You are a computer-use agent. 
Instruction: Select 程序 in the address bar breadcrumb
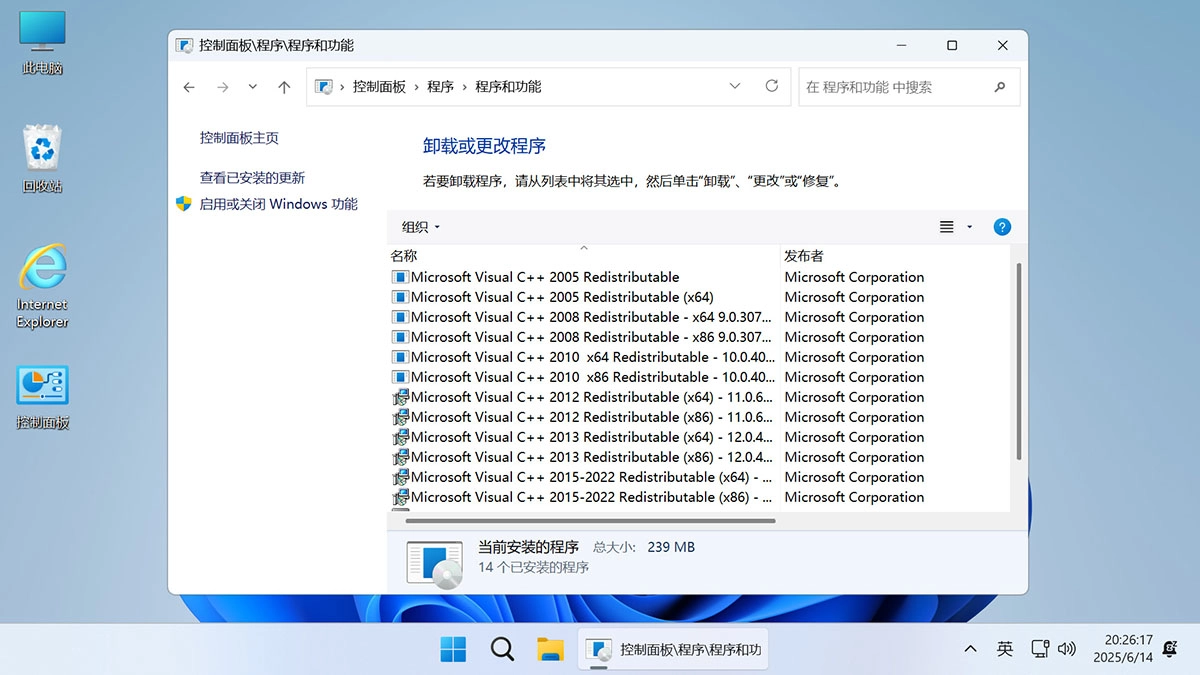point(441,87)
